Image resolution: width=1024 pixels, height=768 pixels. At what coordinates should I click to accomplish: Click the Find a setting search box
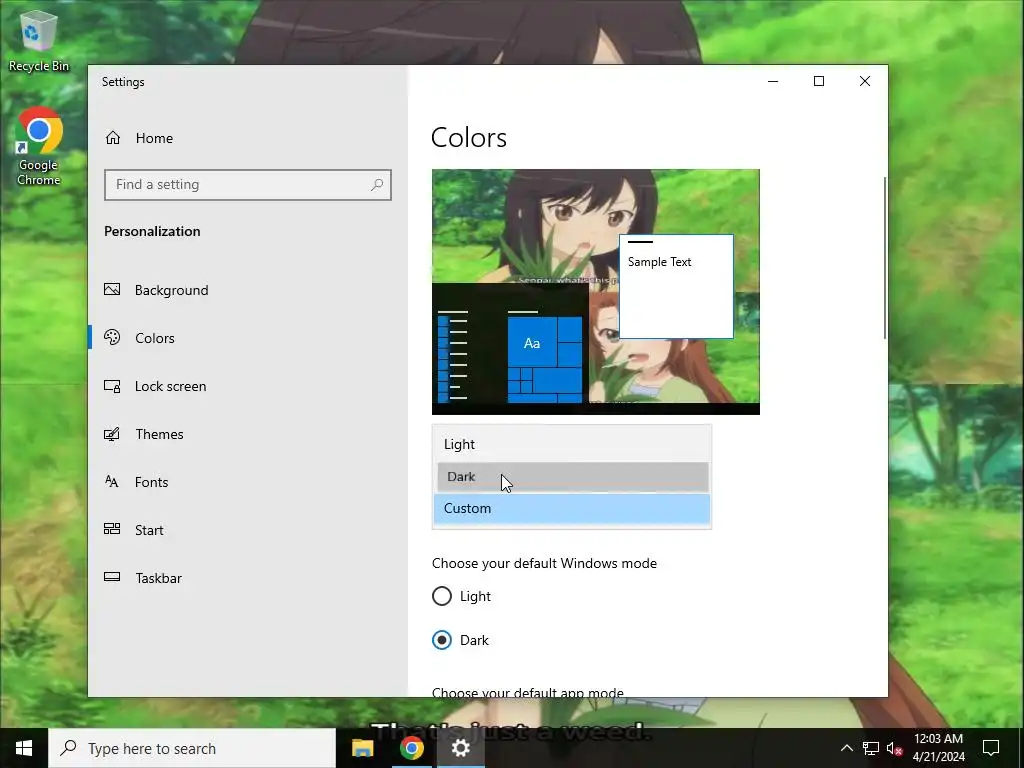tap(248, 185)
